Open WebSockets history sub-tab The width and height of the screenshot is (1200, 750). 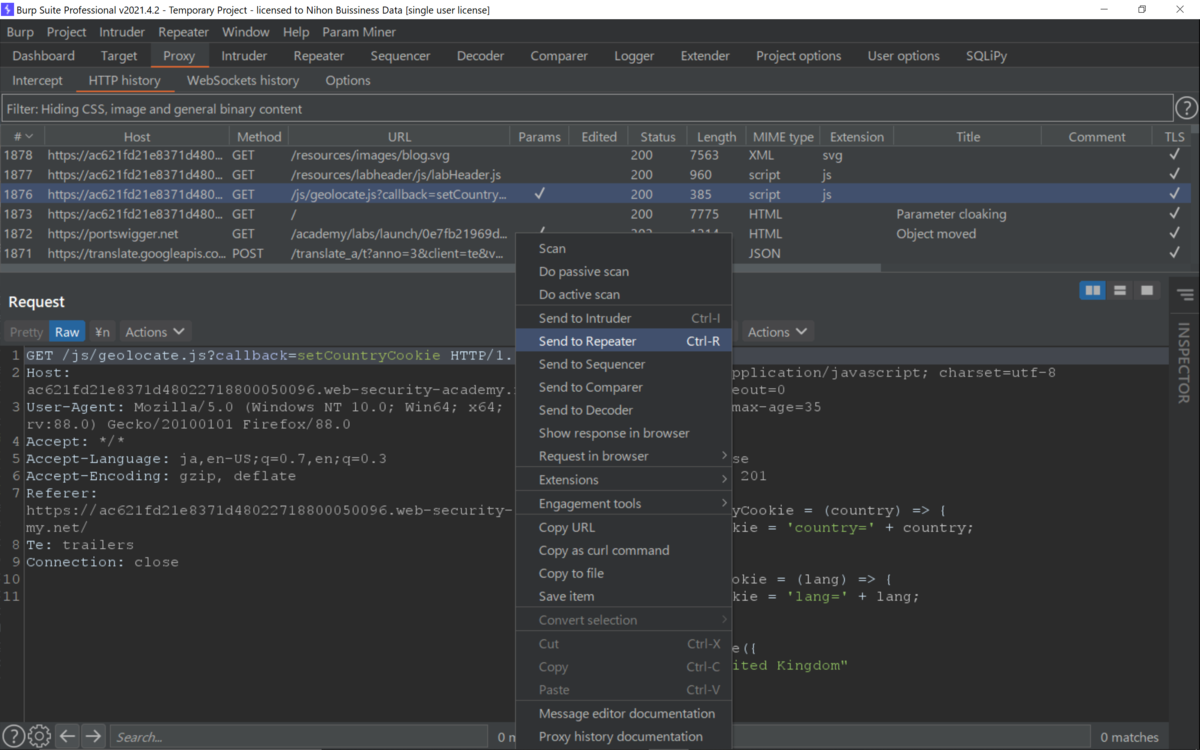pos(243,81)
